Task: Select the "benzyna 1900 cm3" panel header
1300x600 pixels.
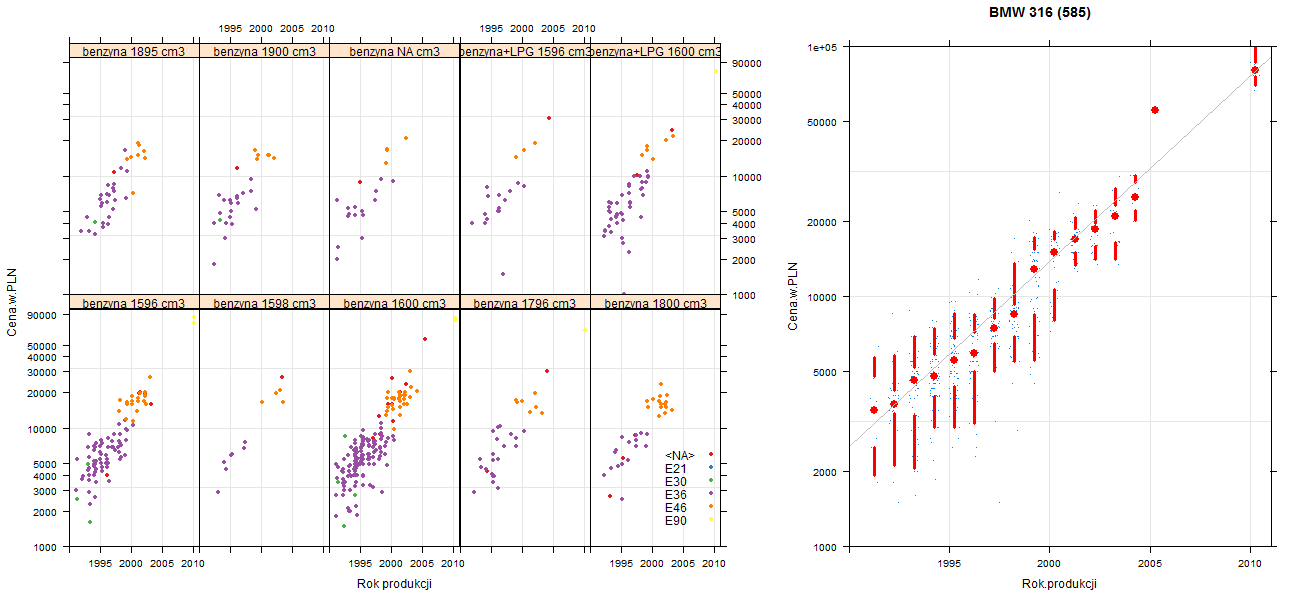Action: [x=264, y=51]
